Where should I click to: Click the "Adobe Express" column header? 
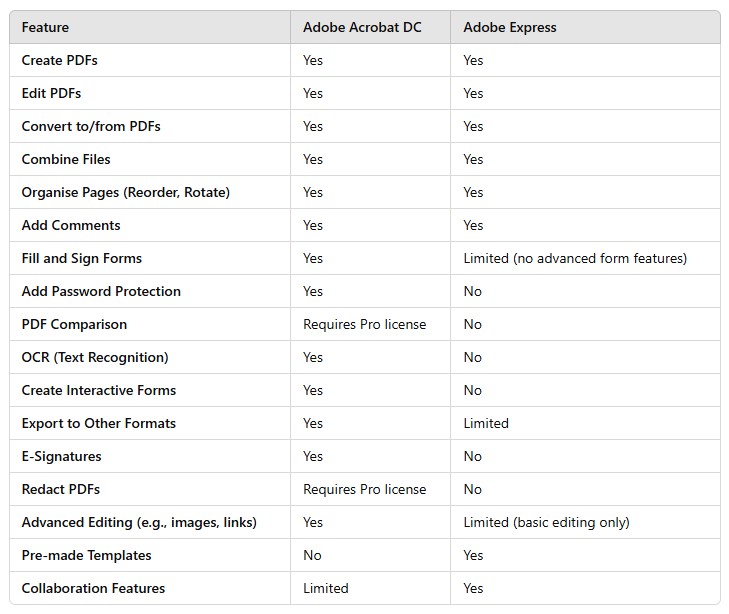510,27
